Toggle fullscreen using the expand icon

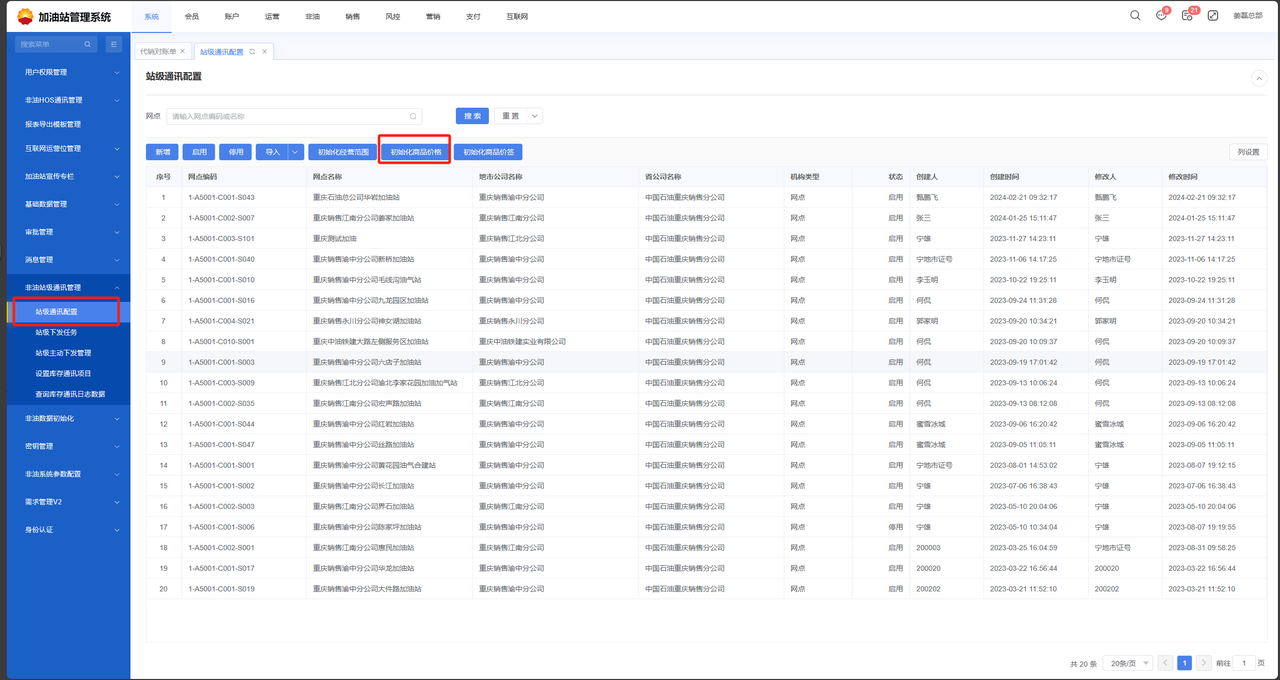coord(1213,16)
